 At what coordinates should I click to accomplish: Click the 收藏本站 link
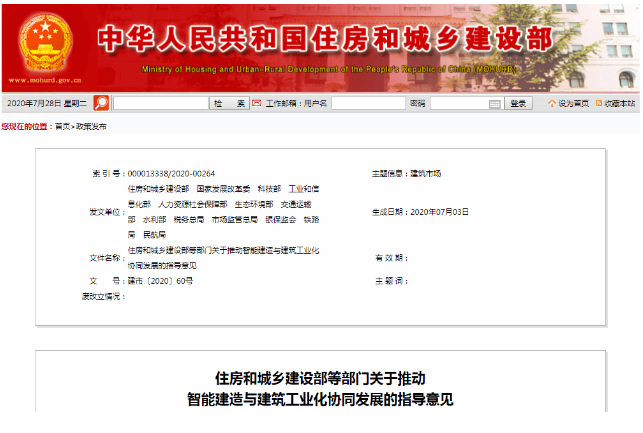(619, 103)
